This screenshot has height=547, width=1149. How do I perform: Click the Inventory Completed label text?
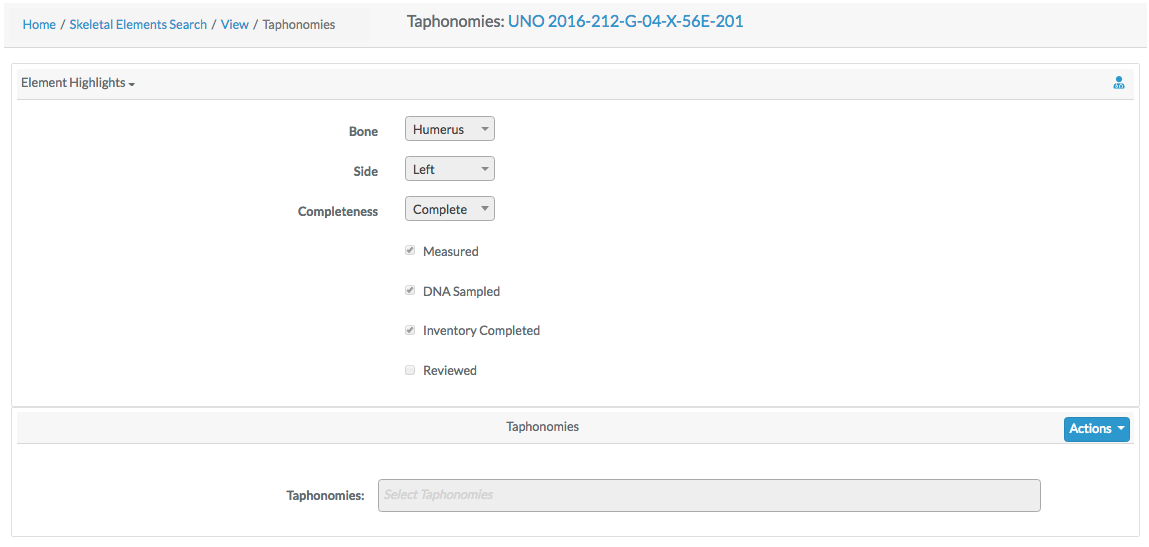[481, 331]
